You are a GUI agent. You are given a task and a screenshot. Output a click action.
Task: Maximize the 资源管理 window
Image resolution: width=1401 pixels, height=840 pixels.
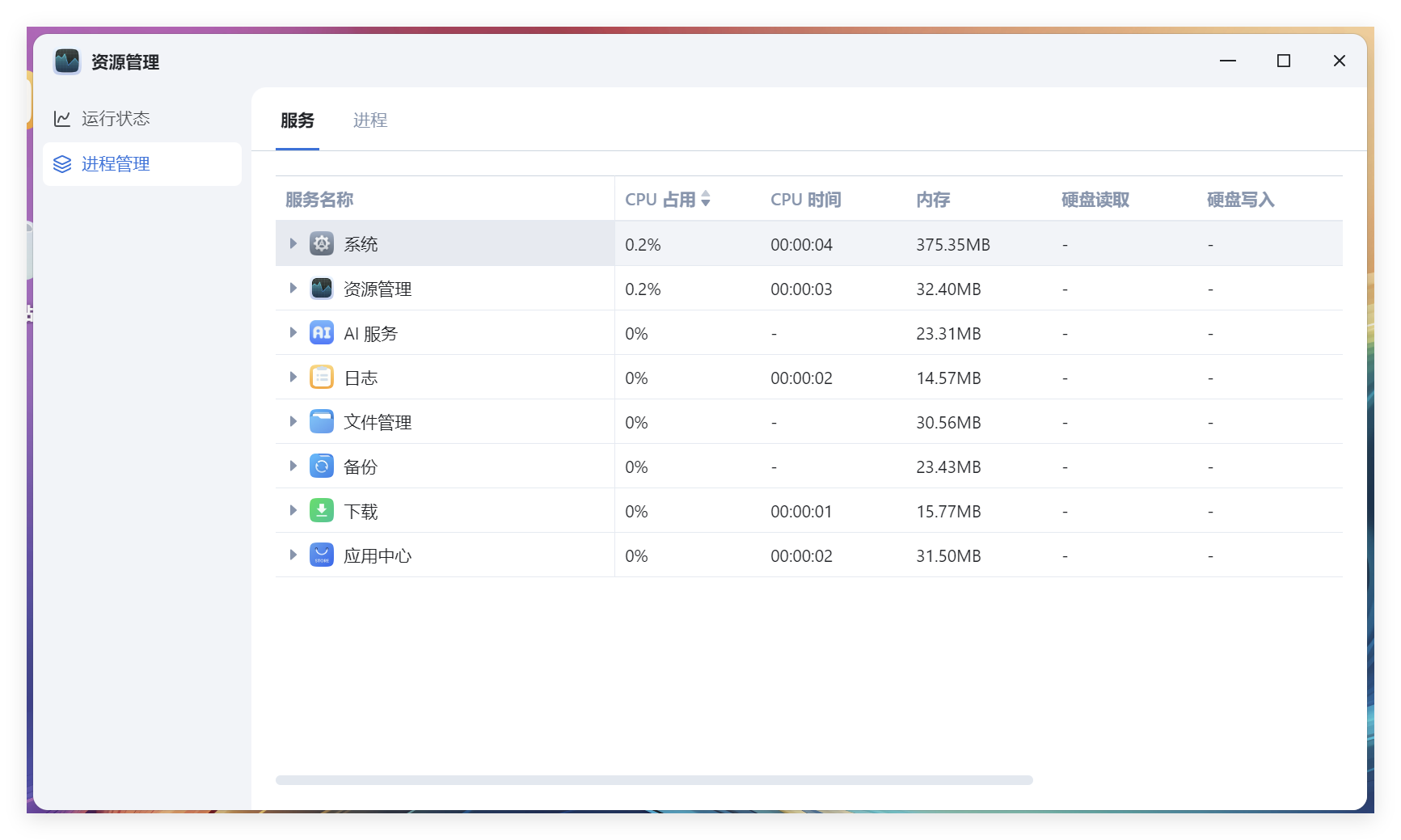pos(1284,61)
